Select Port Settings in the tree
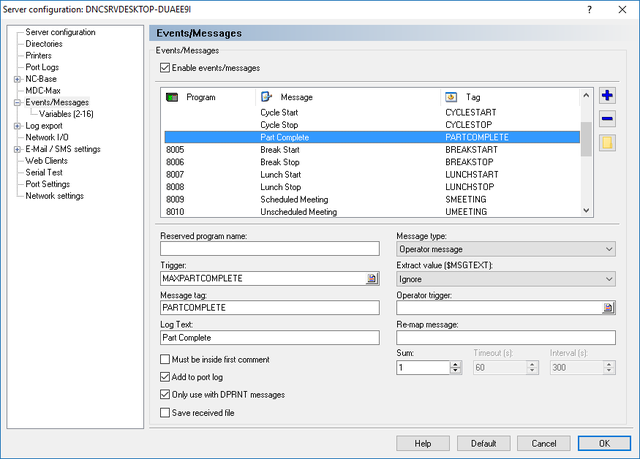Image resolution: width=640 pixels, height=459 pixels. pos(47,184)
